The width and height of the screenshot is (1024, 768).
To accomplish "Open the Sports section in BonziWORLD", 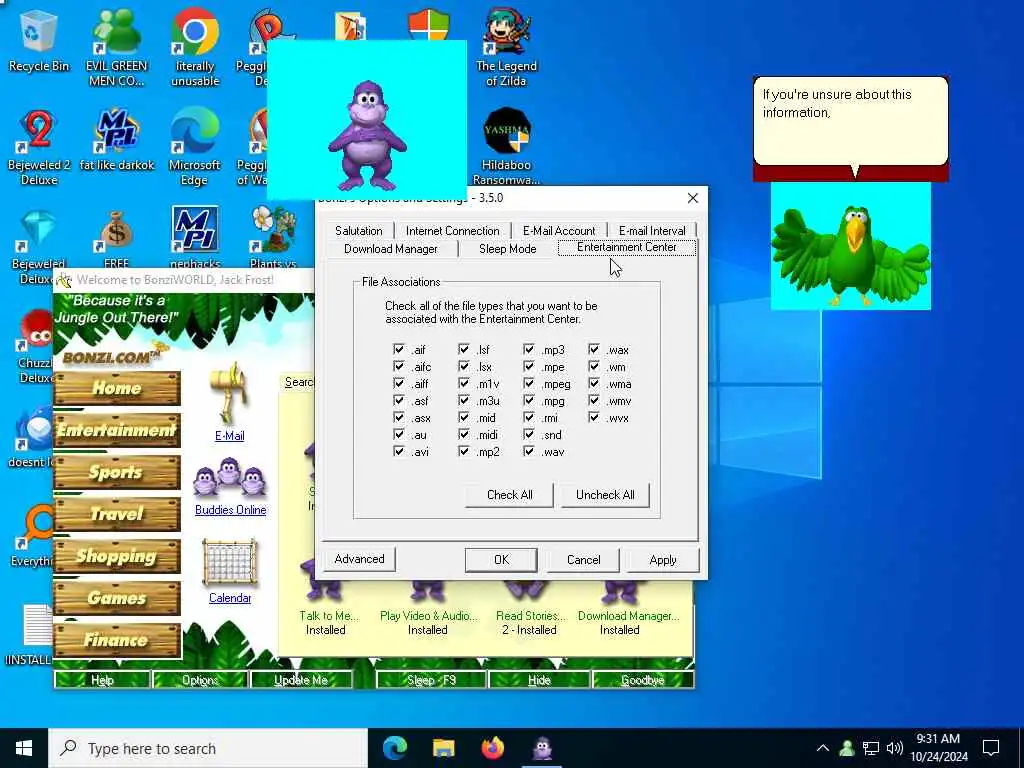I will (x=117, y=472).
